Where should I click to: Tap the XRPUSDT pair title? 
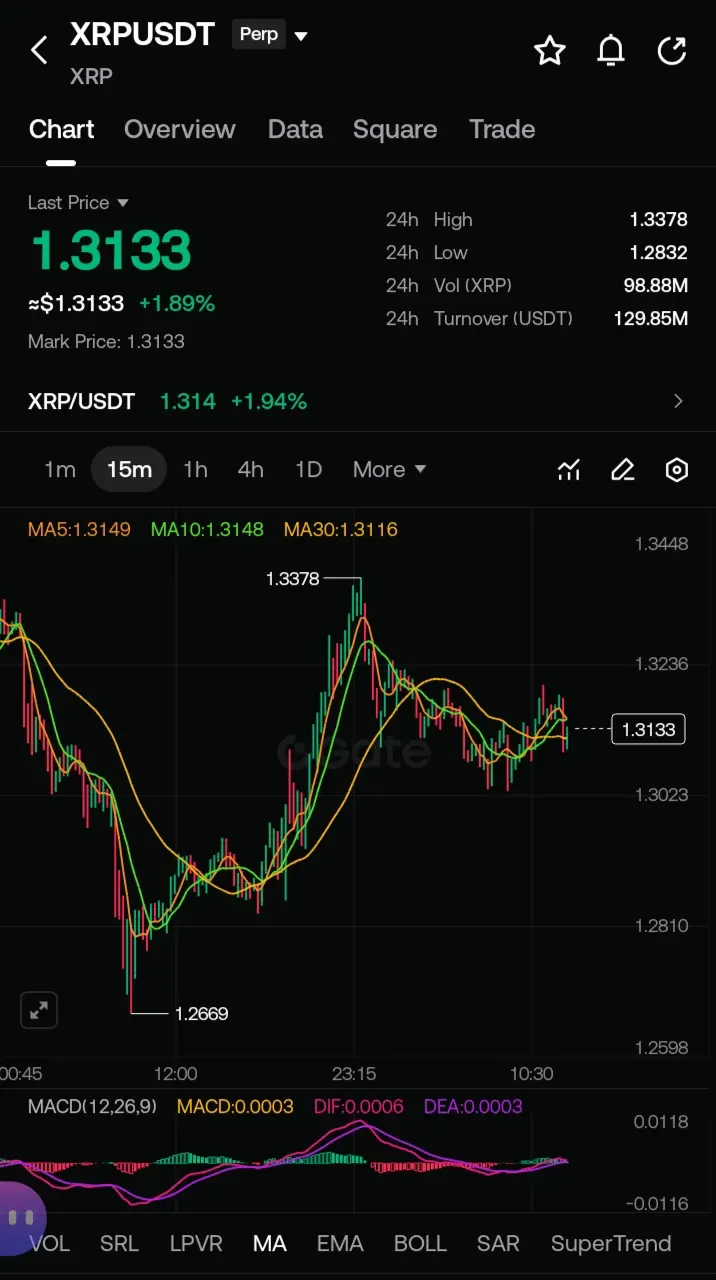point(142,35)
